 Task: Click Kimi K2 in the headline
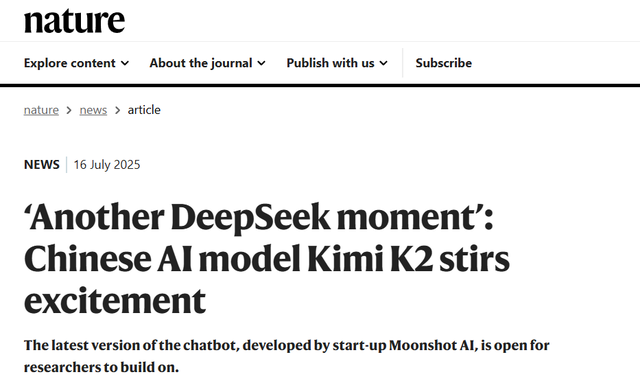[370, 259]
